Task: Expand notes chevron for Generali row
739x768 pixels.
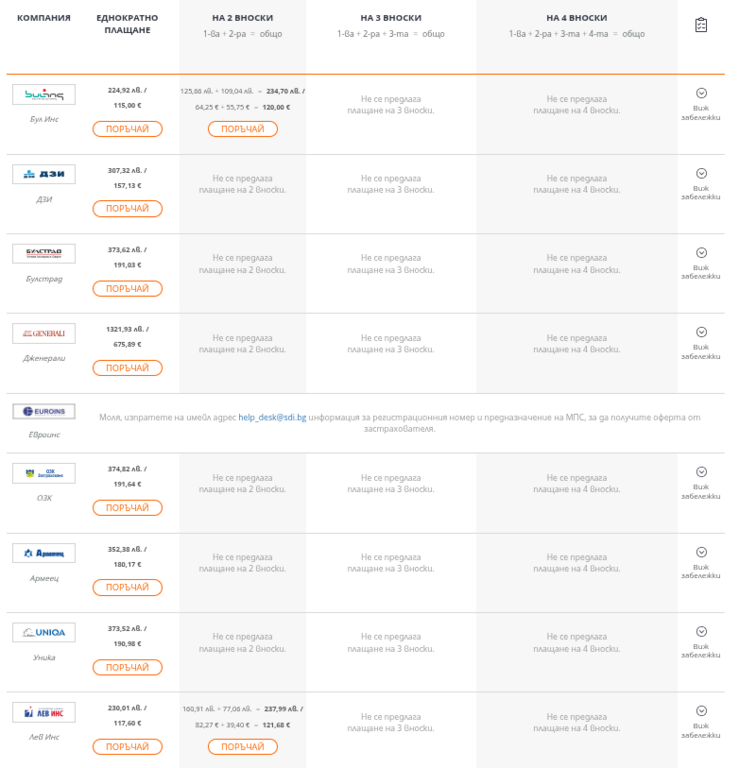Action: point(701,332)
